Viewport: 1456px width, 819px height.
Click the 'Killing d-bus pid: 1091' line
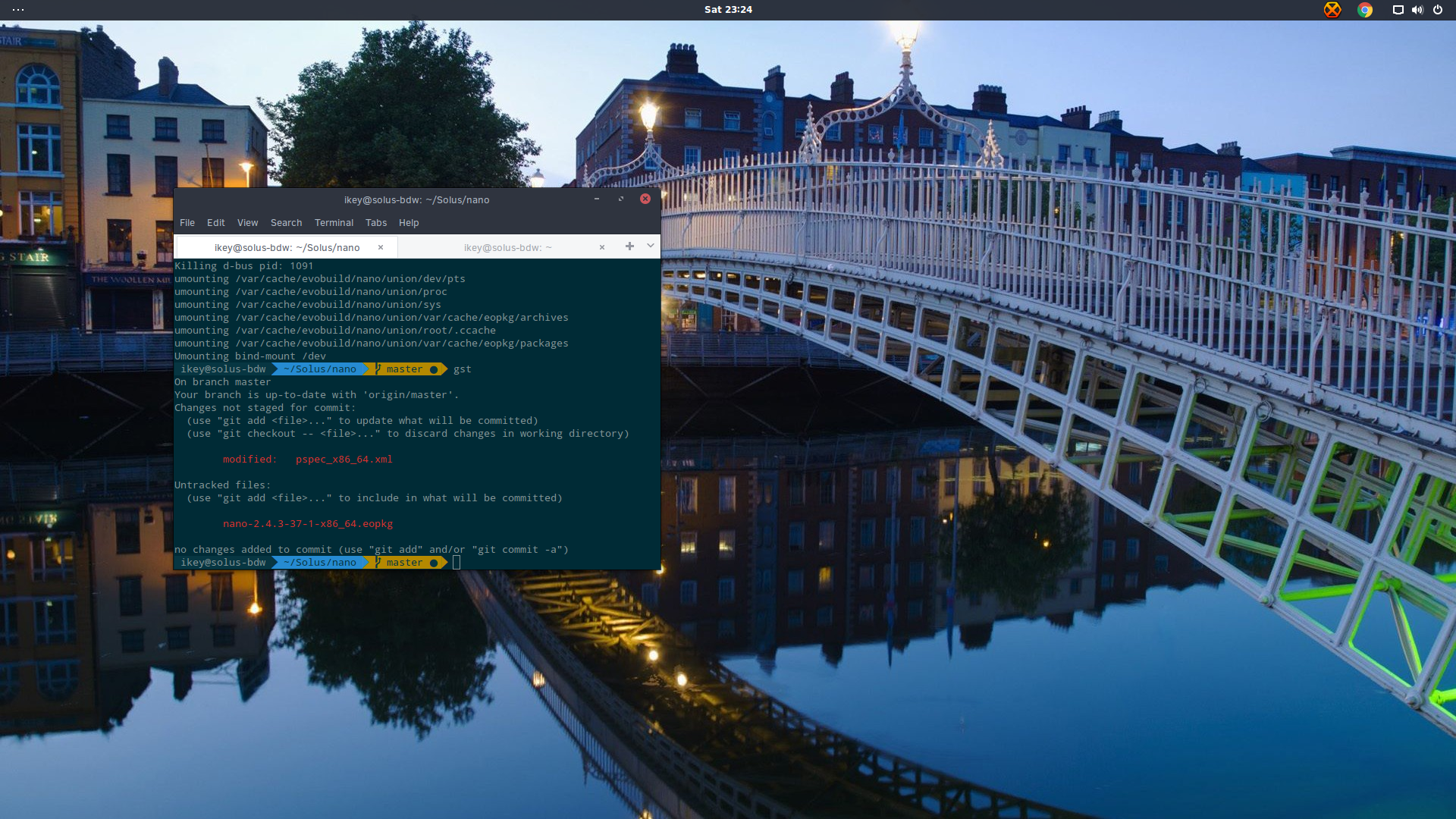point(243,266)
